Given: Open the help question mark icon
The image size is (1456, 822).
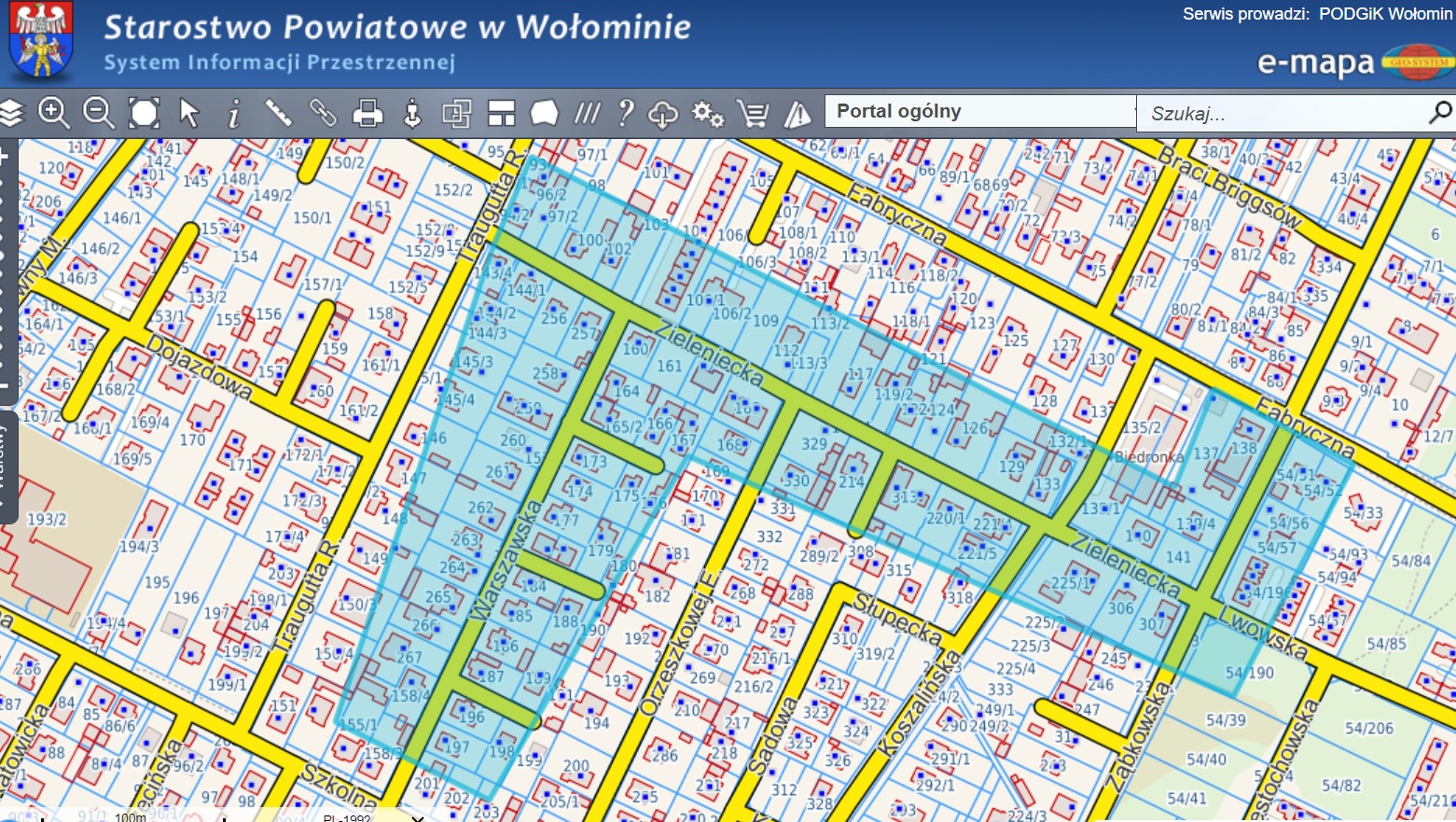Looking at the screenshot, I should click(x=626, y=113).
